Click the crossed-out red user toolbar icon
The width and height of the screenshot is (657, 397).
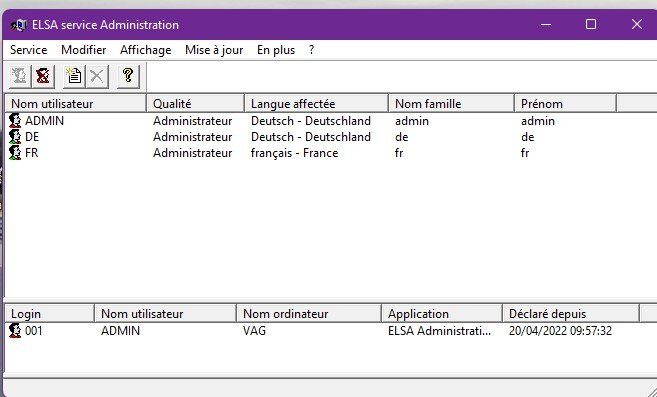tap(43, 76)
